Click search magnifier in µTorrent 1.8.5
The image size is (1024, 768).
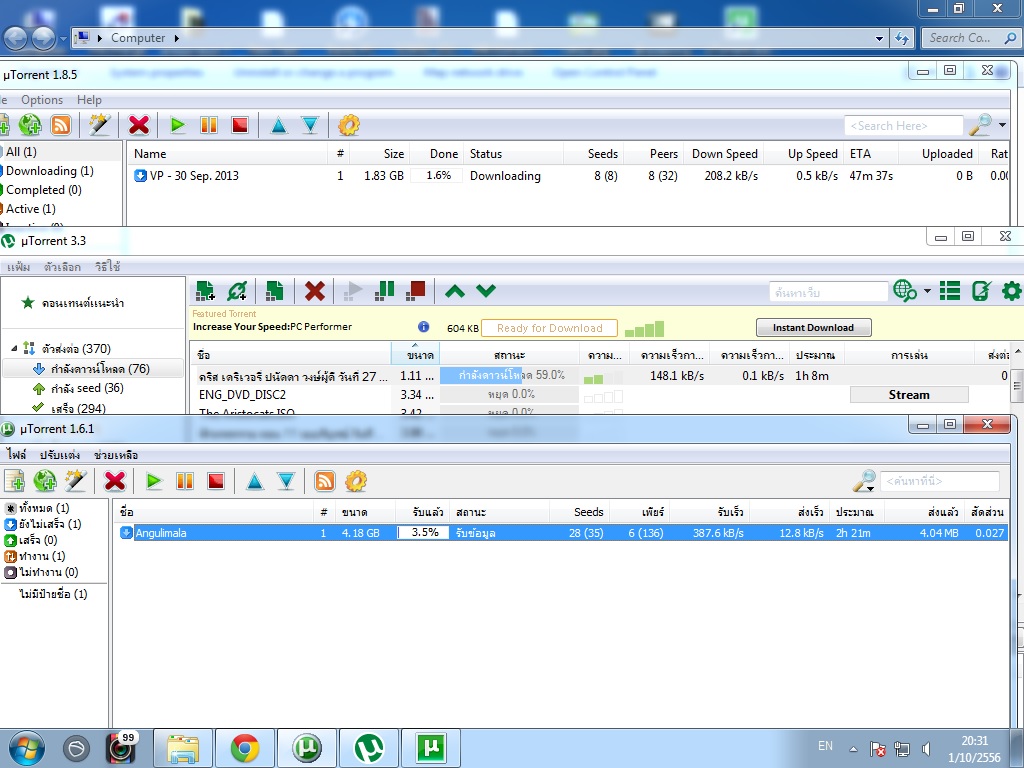(980, 124)
